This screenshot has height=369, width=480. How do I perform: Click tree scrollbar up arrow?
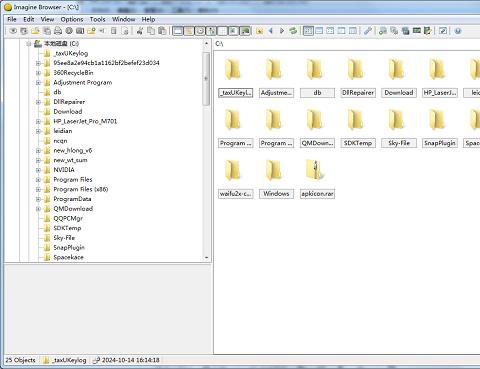pos(206,44)
